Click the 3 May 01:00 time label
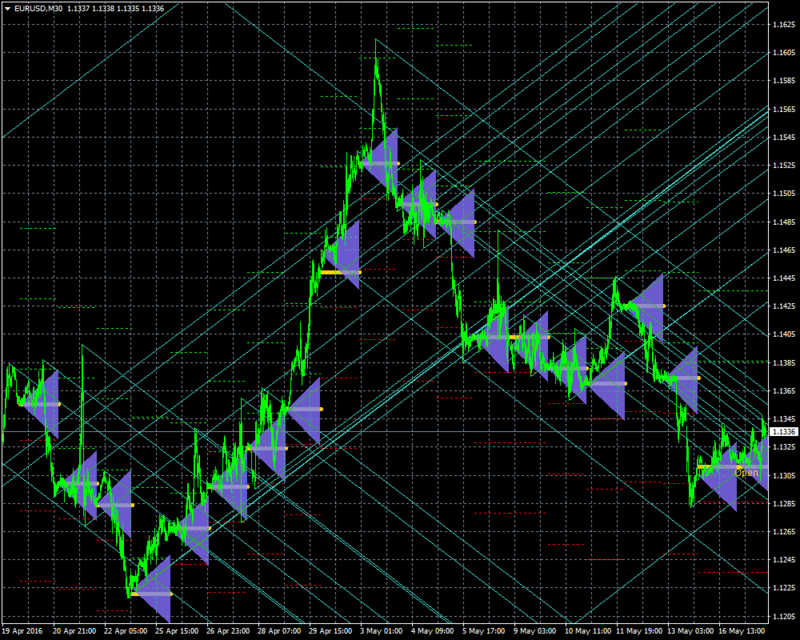800x640 pixels. tap(381, 631)
